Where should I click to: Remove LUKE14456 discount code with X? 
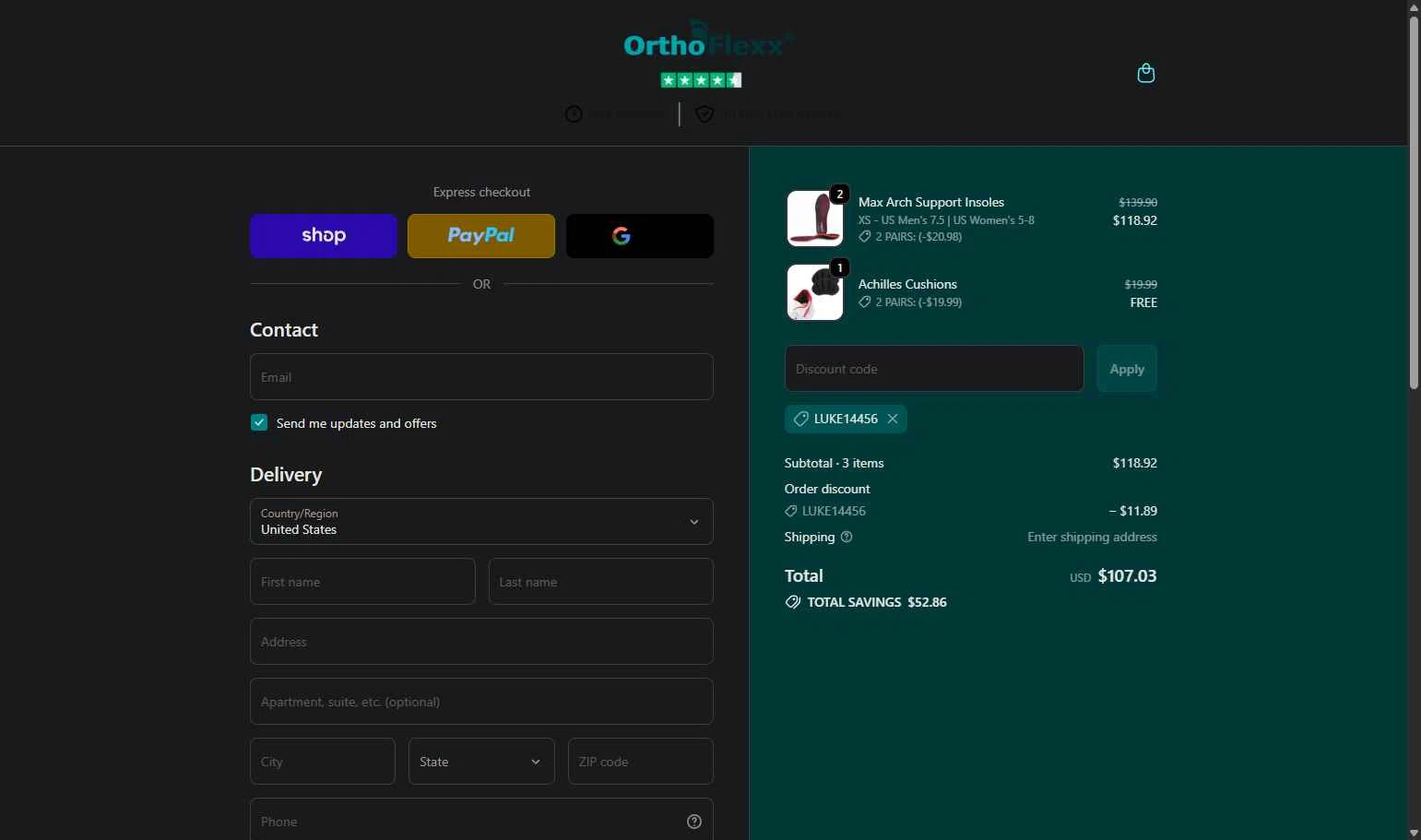click(893, 419)
